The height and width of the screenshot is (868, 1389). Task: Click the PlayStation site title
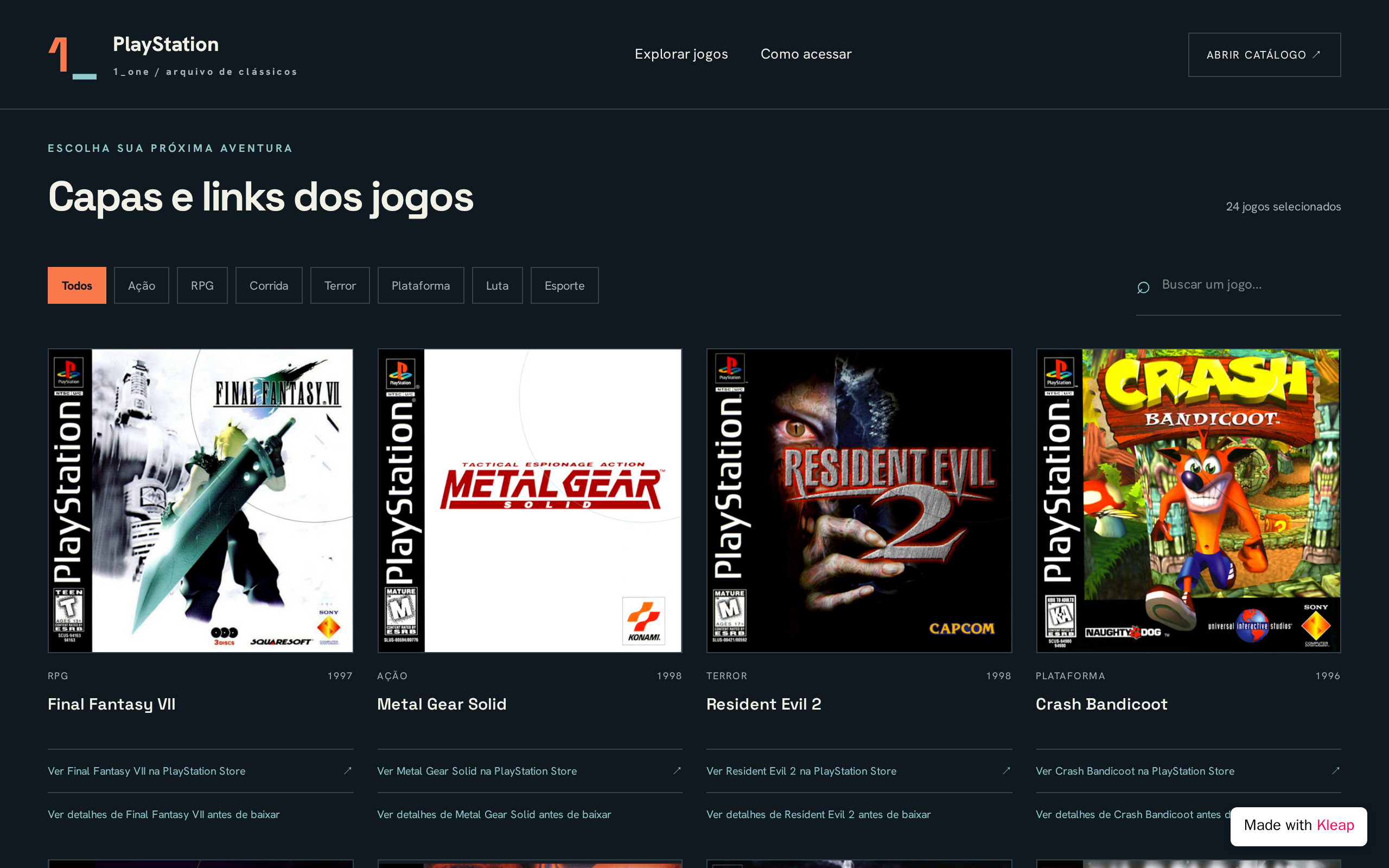pyautogui.click(x=166, y=45)
